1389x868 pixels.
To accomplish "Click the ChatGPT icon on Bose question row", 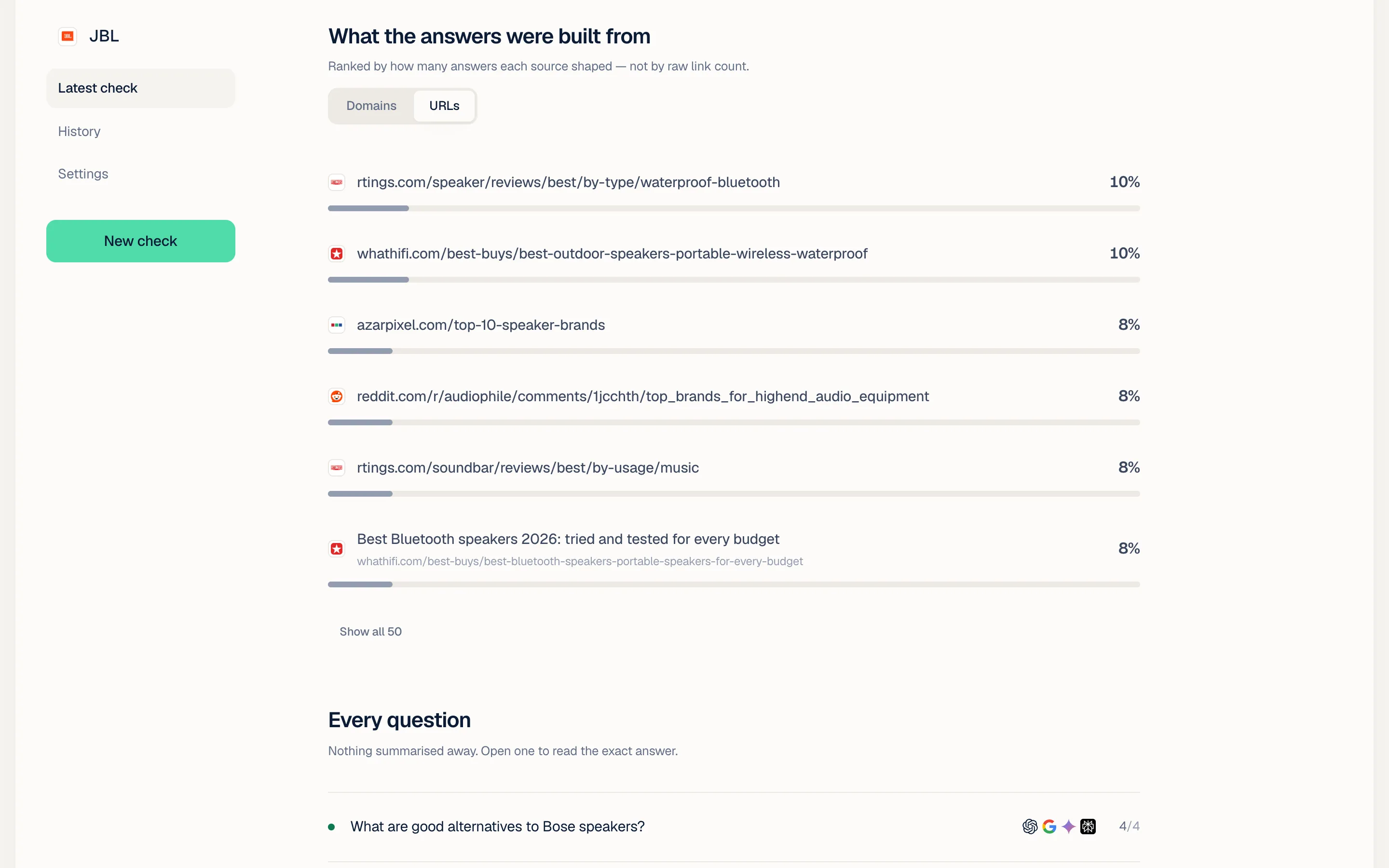I will (x=1030, y=826).
